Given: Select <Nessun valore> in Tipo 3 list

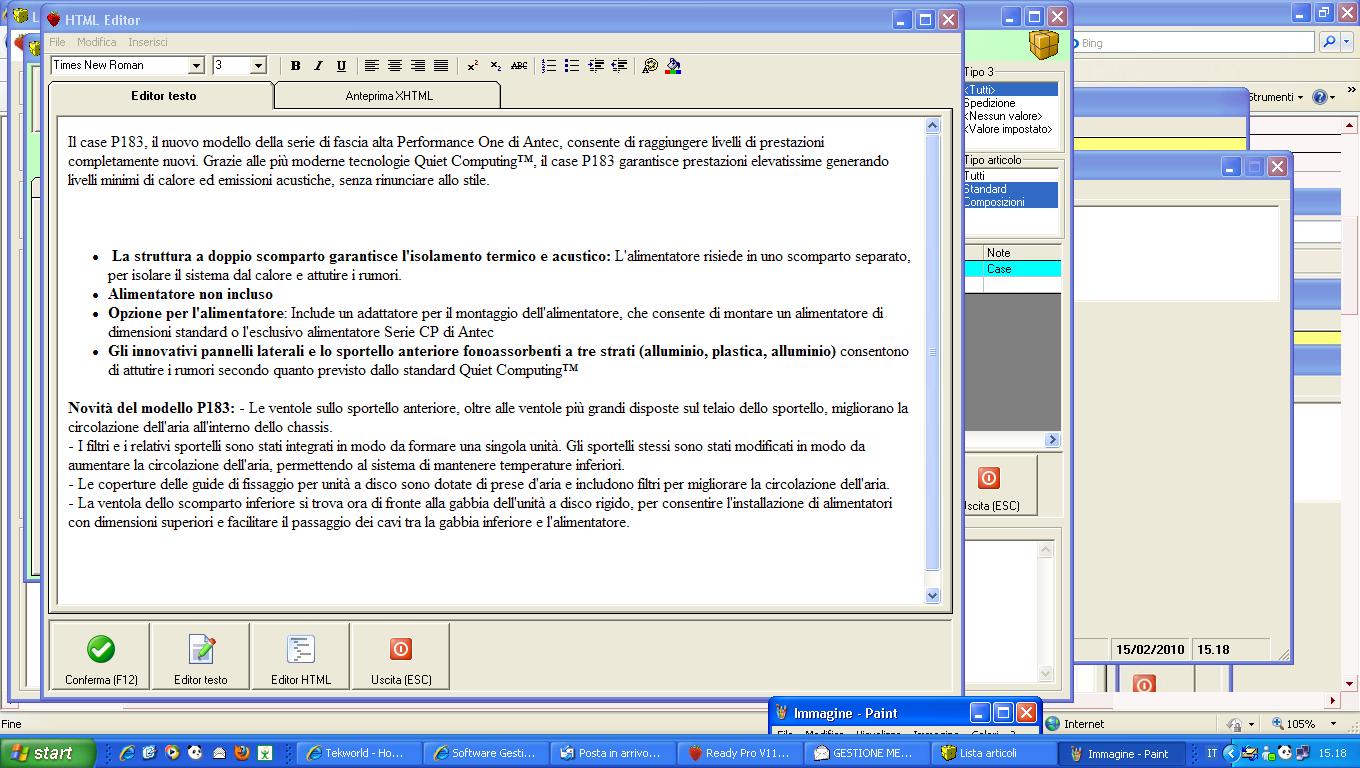Looking at the screenshot, I should 1010,116.
